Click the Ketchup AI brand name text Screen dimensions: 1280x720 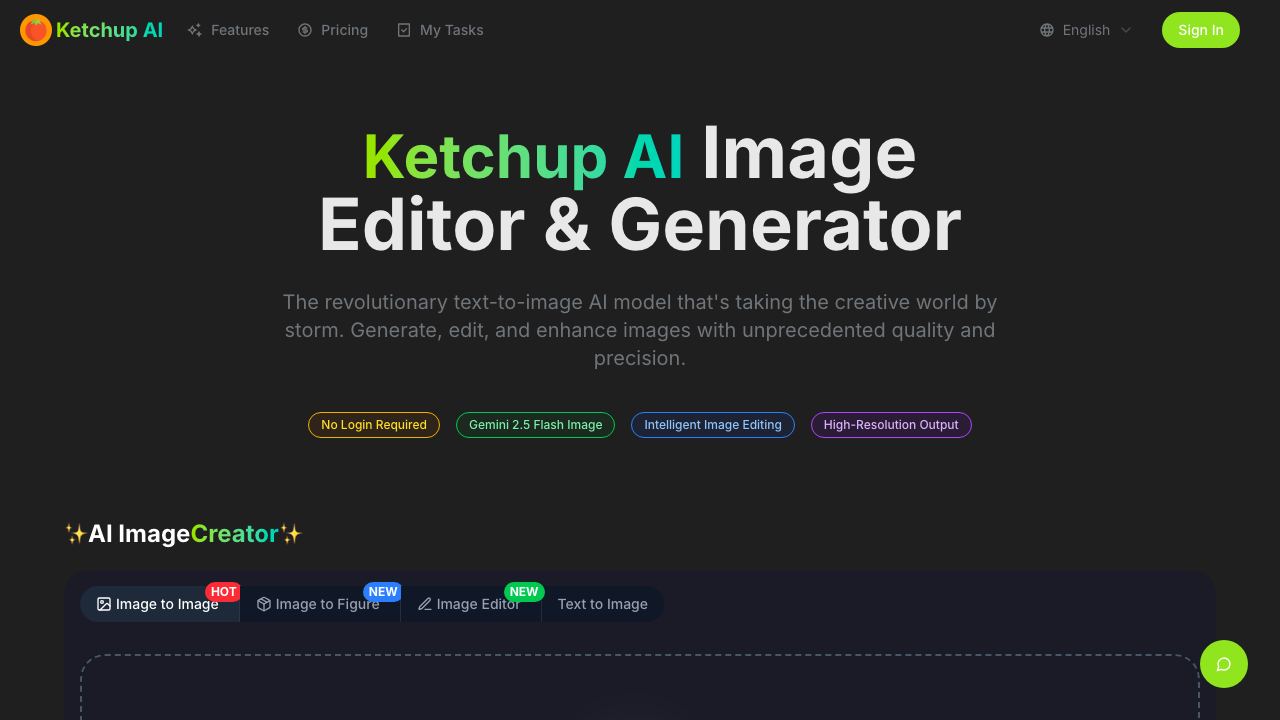tap(109, 30)
